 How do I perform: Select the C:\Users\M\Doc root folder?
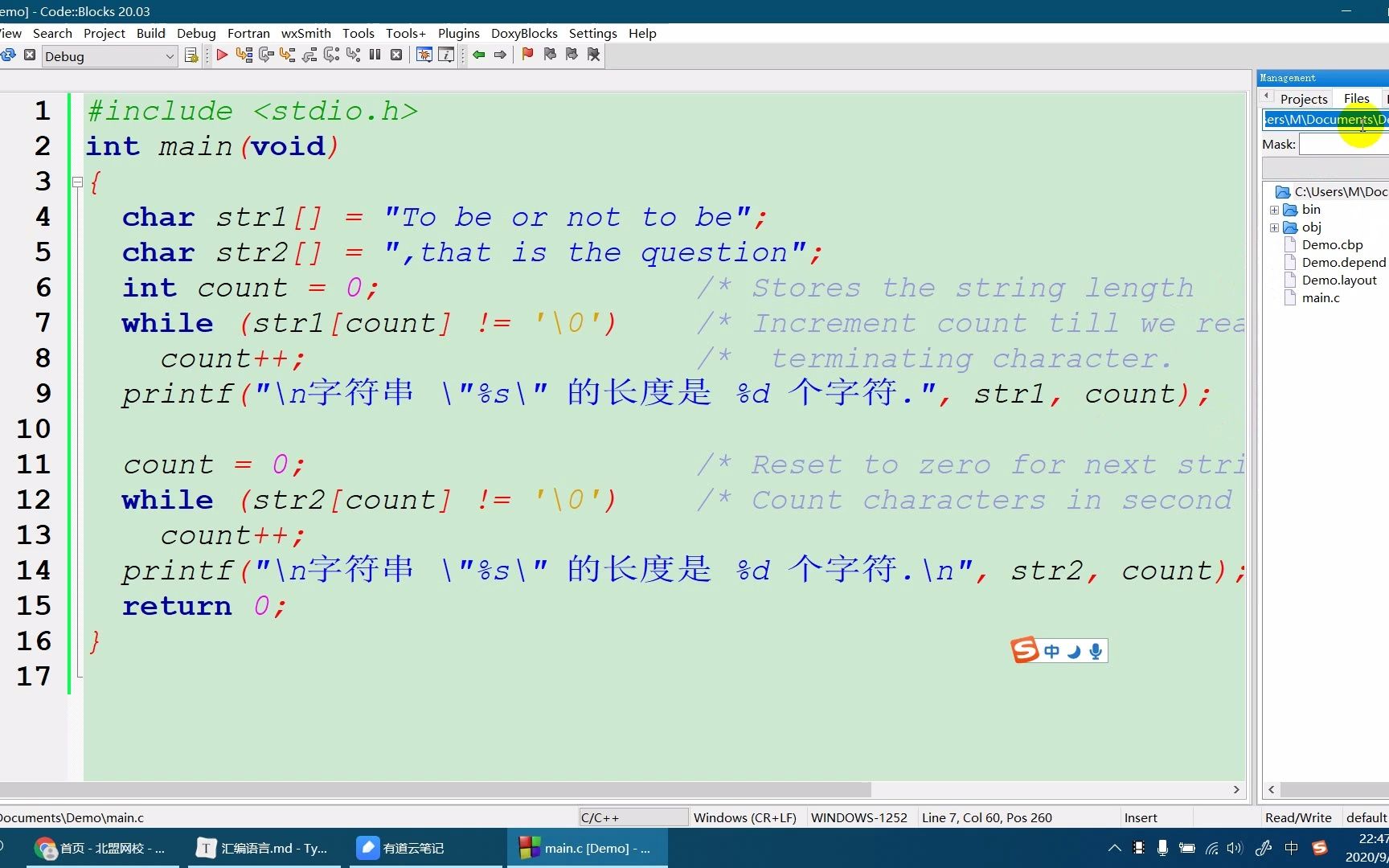click(x=1332, y=191)
